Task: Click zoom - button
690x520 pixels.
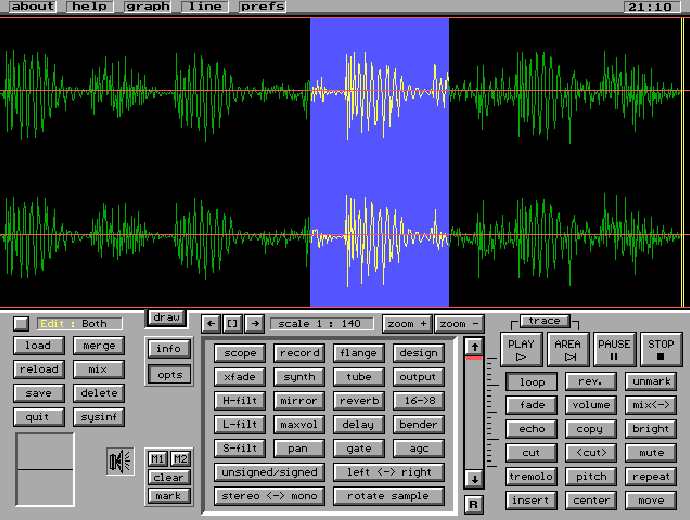Action: [x=459, y=324]
